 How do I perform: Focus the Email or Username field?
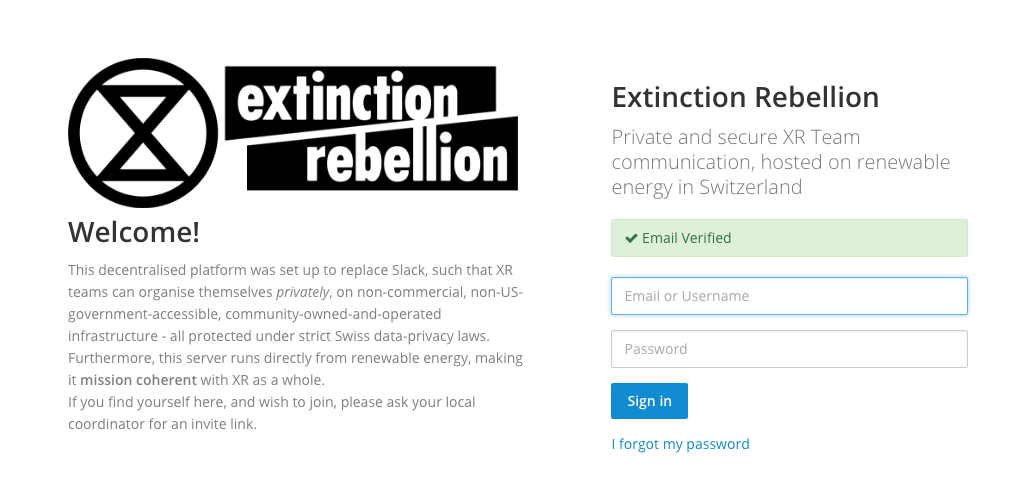click(x=789, y=296)
